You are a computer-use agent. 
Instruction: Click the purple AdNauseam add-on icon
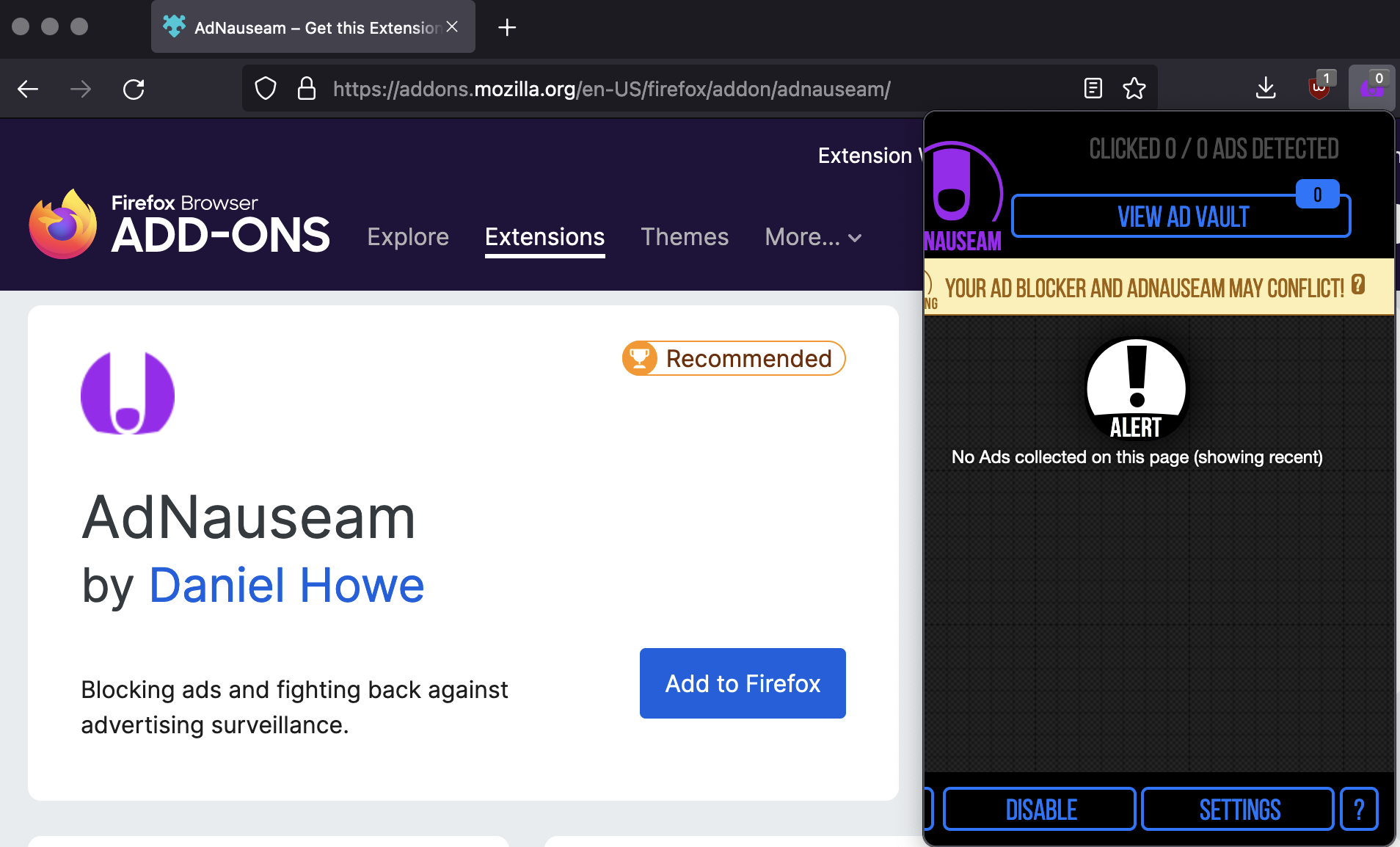coord(128,393)
